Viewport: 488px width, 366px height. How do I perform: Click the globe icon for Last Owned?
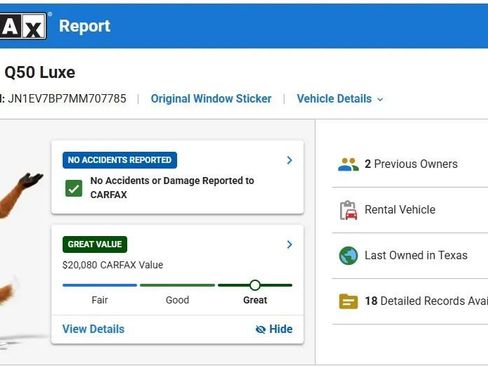(x=348, y=256)
